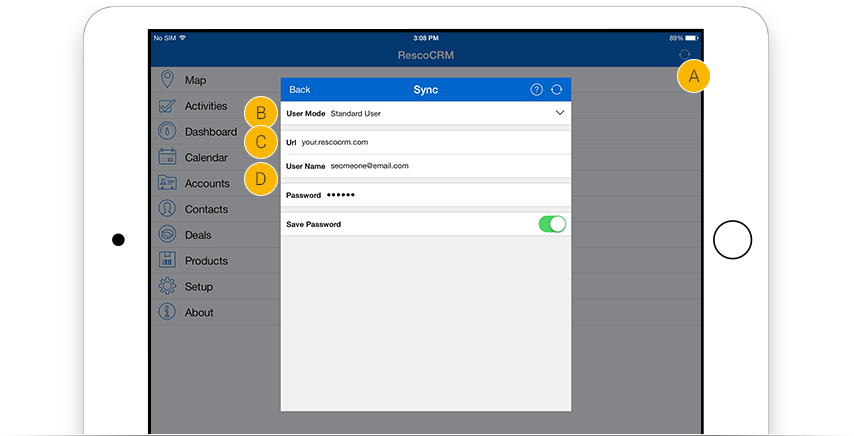Click the Calendar icon in sidebar
The image size is (854, 436).
[x=167, y=157]
